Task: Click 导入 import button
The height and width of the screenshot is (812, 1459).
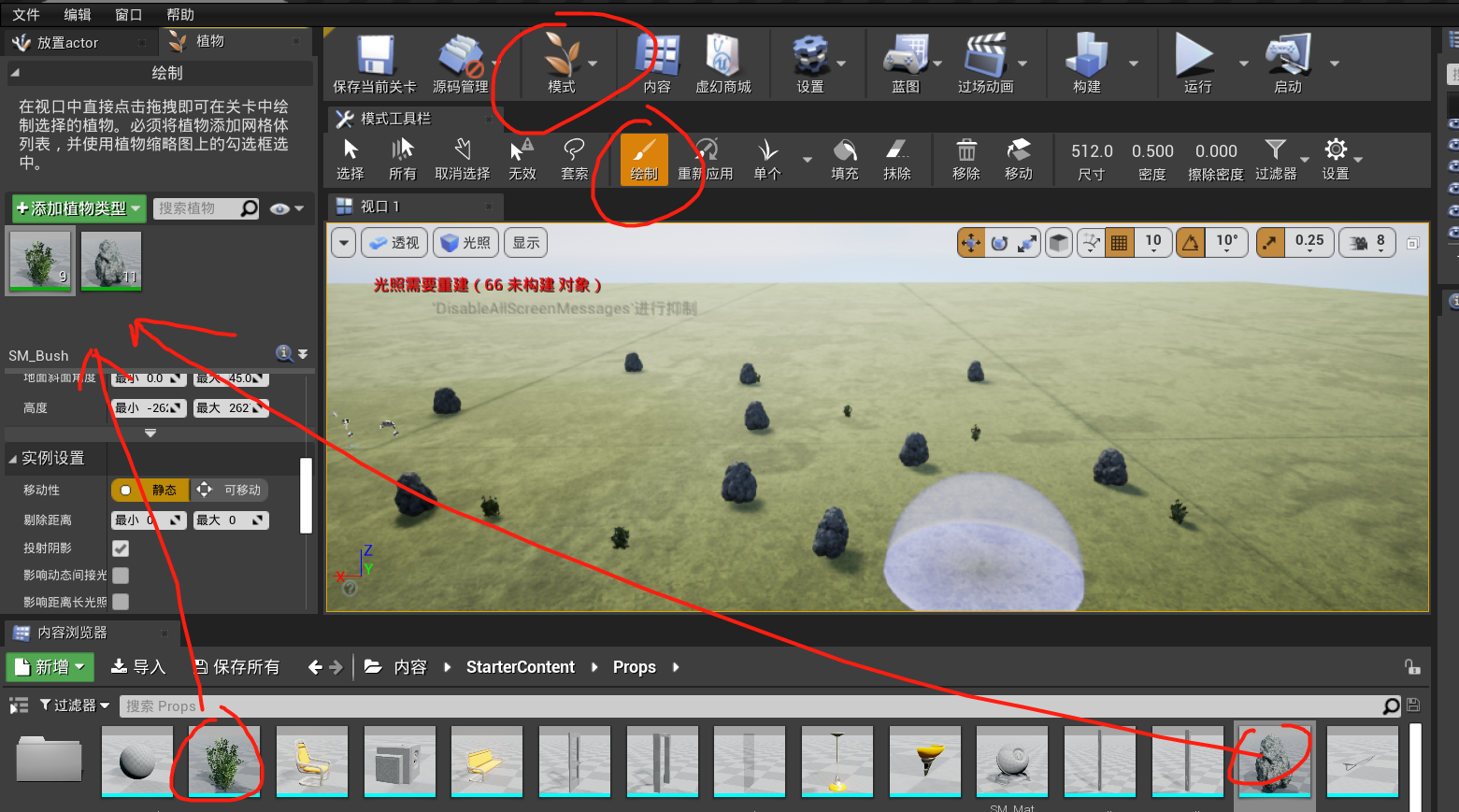Action: click(x=138, y=667)
